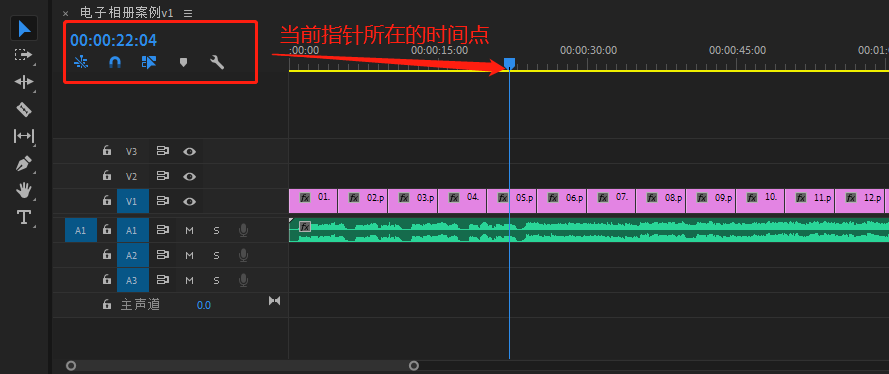Toggle V1 track targeting

pos(133,201)
